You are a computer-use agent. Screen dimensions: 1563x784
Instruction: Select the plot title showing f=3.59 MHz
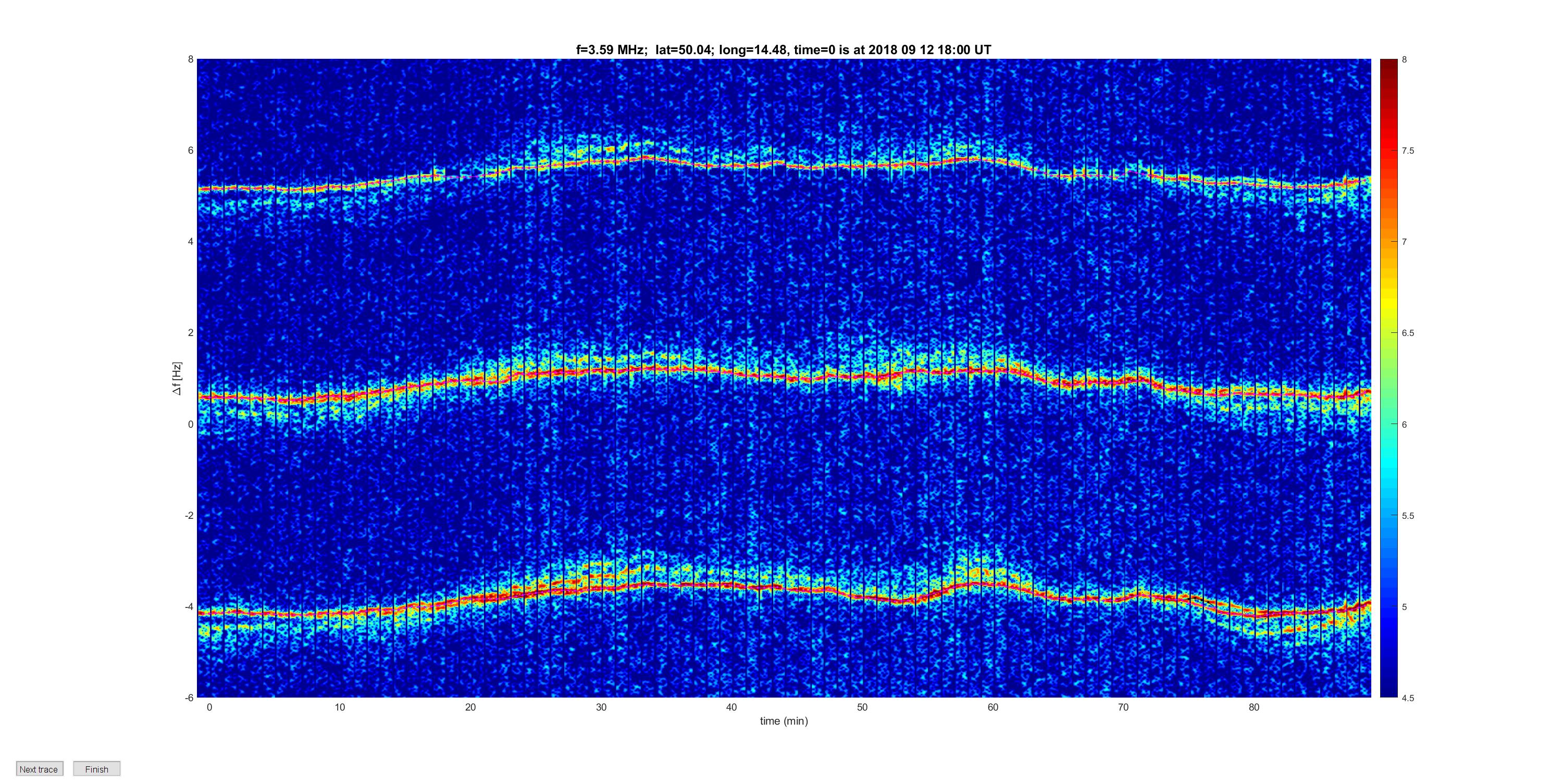[x=783, y=50]
